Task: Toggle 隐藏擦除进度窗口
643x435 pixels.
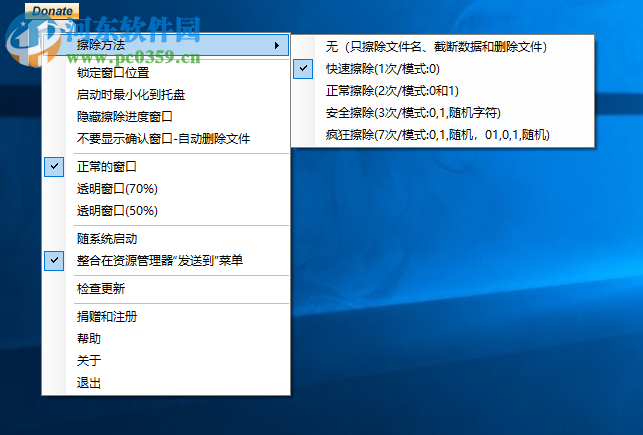Action: click(166, 117)
